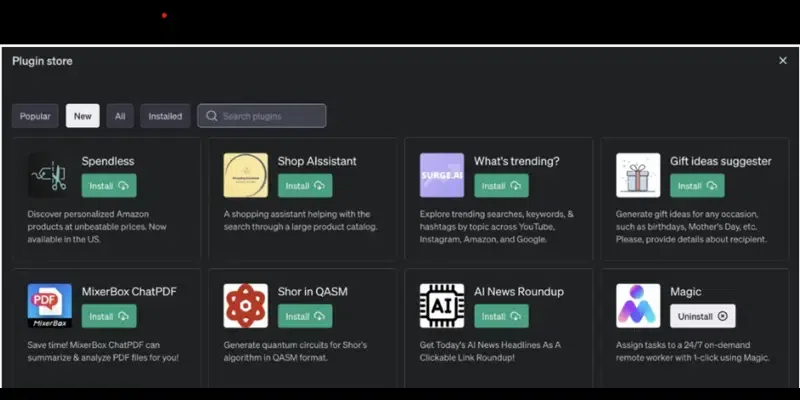This screenshot has width=800, height=400.
Task: Click the What's trending SURGE.AI logo
Action: tap(441, 175)
